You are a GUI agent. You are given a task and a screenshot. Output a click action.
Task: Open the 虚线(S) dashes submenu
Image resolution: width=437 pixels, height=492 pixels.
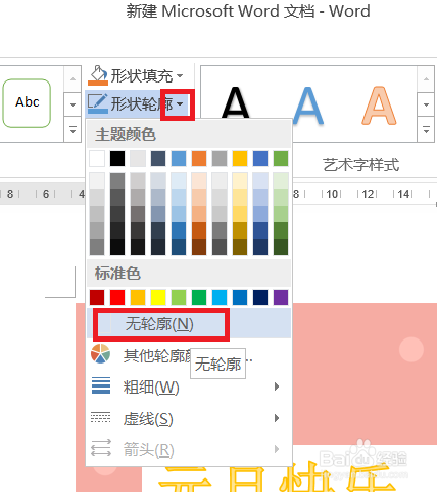[x=189, y=418]
